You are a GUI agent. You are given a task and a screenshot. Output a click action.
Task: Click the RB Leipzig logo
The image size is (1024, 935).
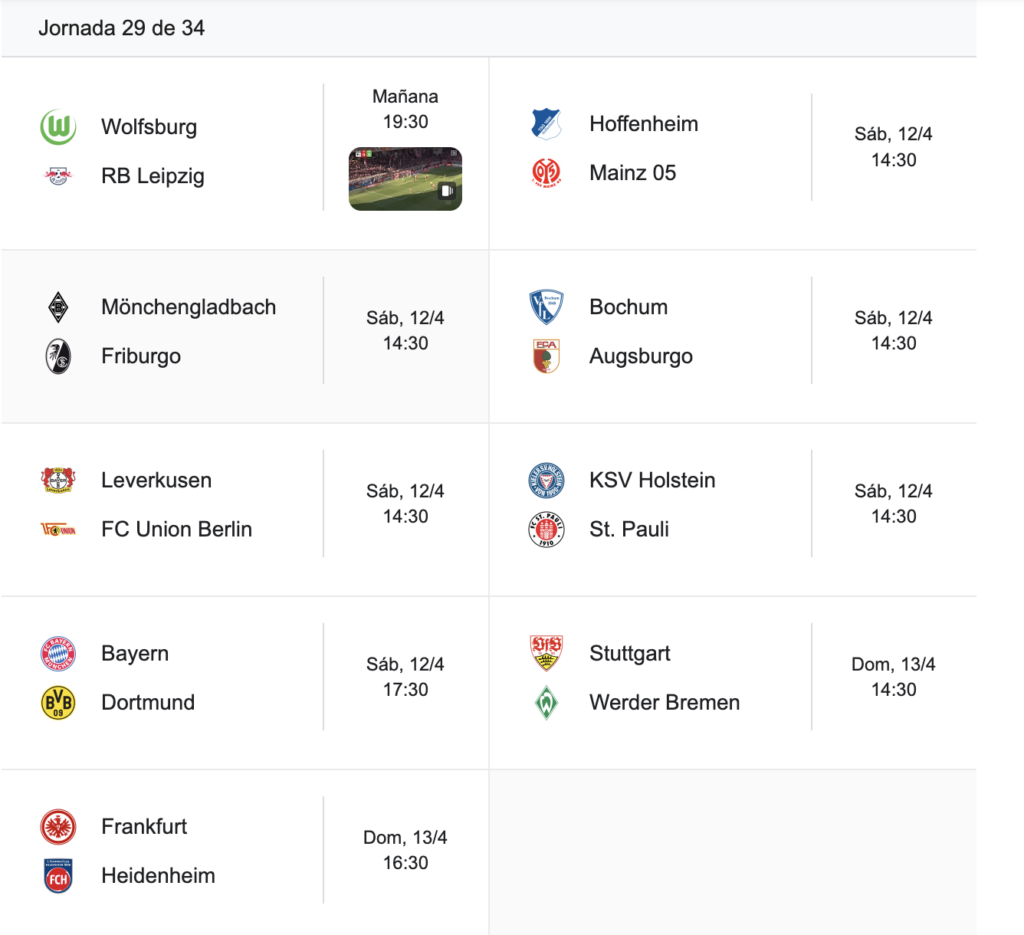point(58,176)
